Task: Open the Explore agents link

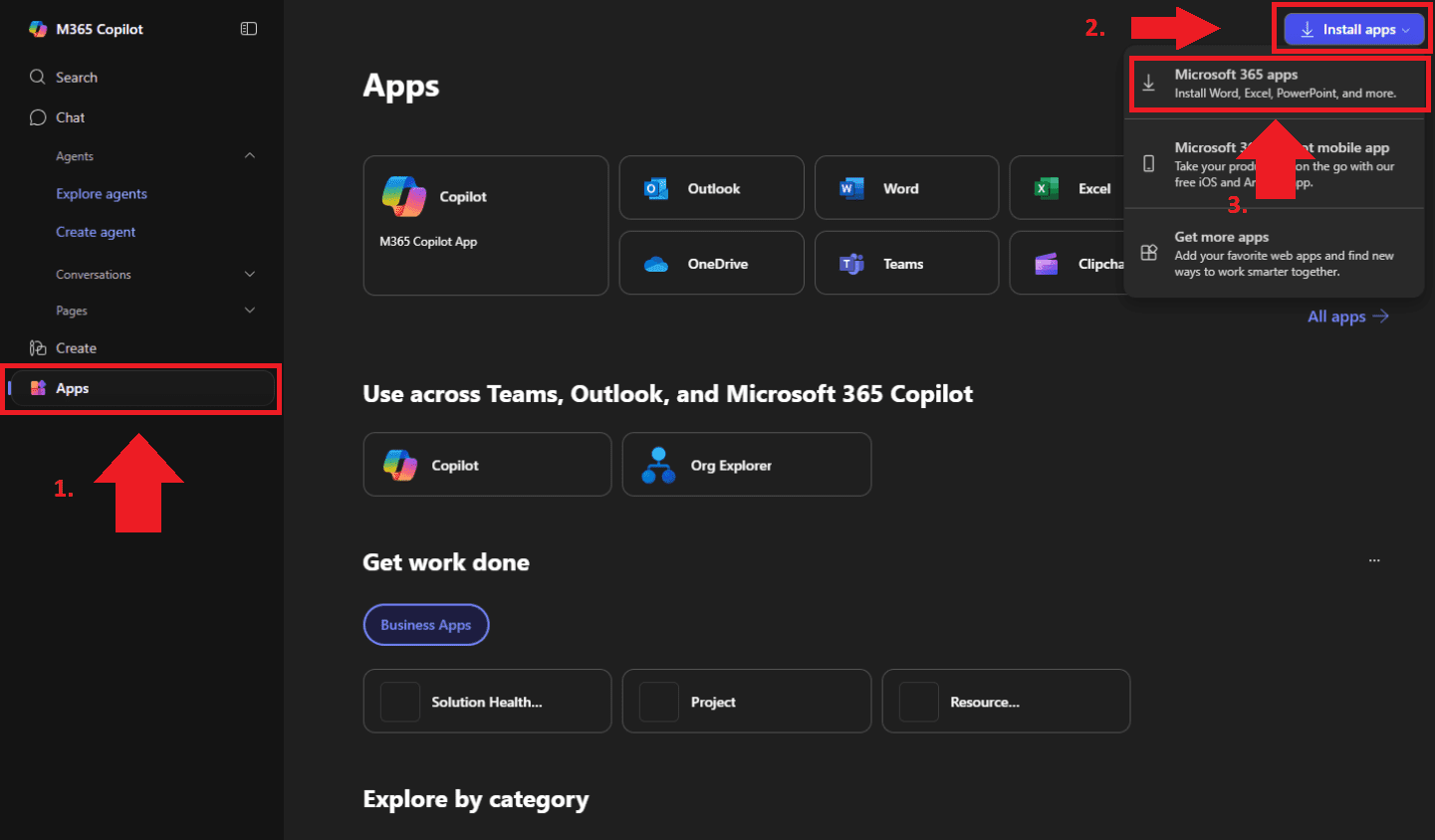Action: click(102, 194)
